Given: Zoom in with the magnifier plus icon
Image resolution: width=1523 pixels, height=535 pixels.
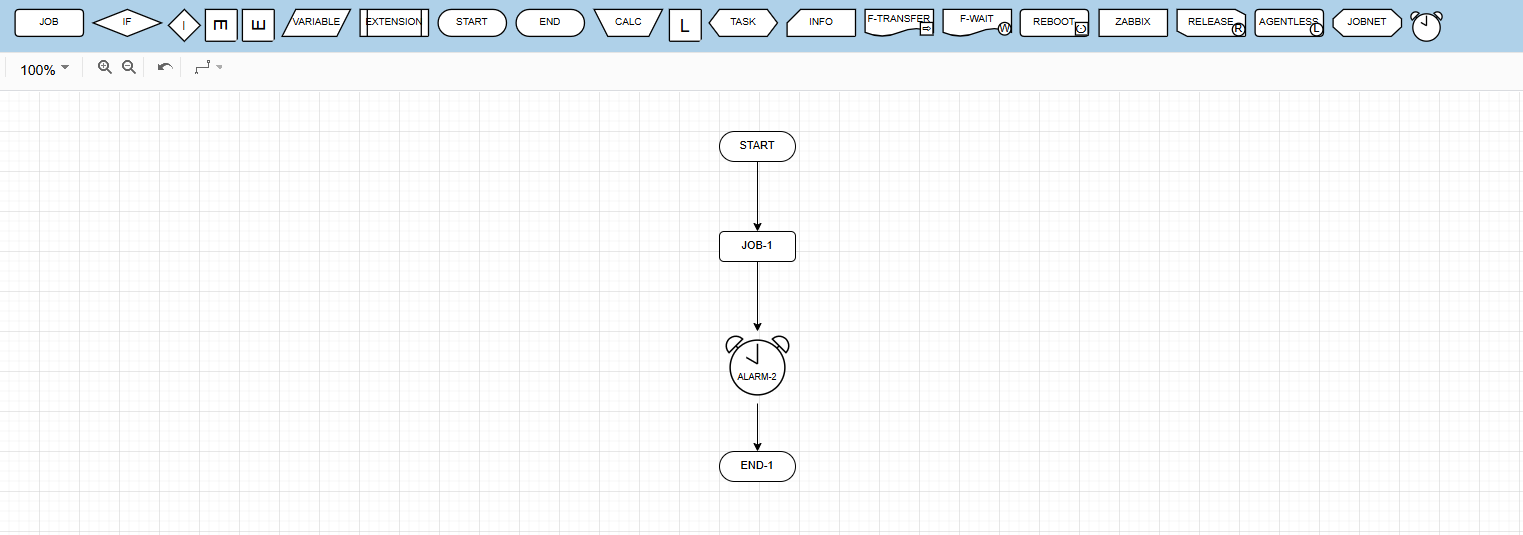Looking at the screenshot, I should coord(104,67).
